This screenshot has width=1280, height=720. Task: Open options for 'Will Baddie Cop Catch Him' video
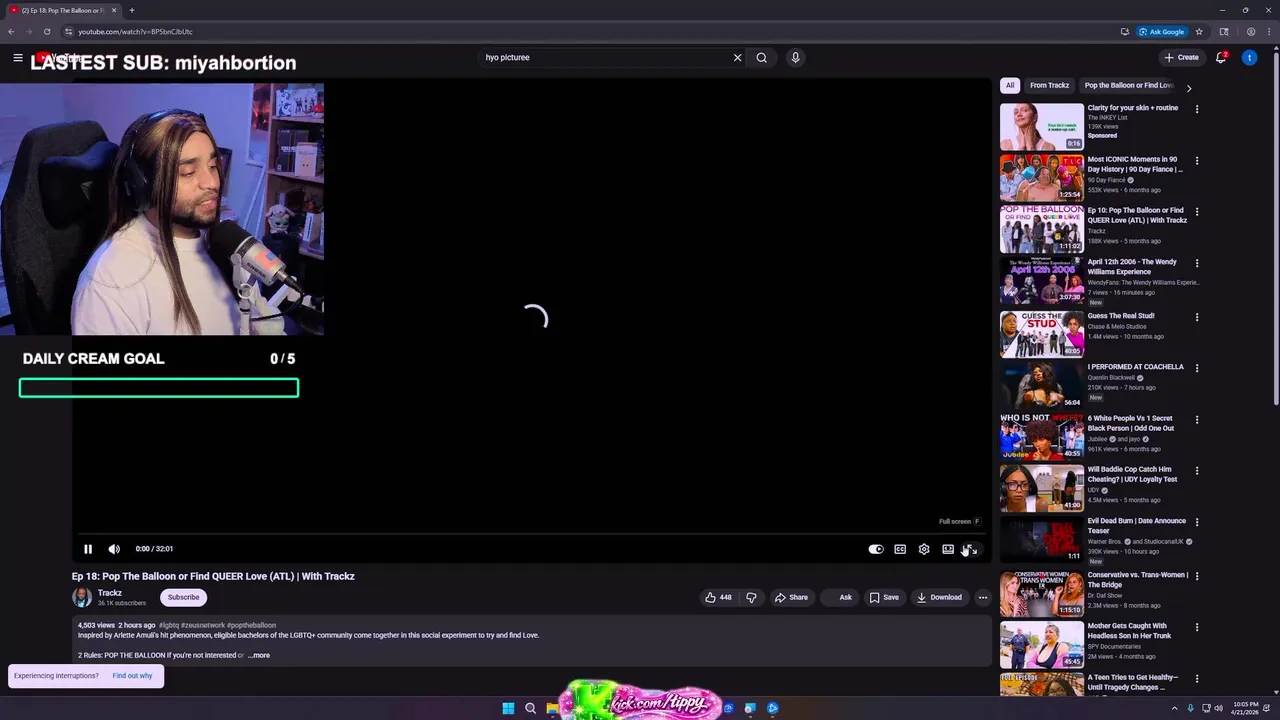(x=1197, y=471)
